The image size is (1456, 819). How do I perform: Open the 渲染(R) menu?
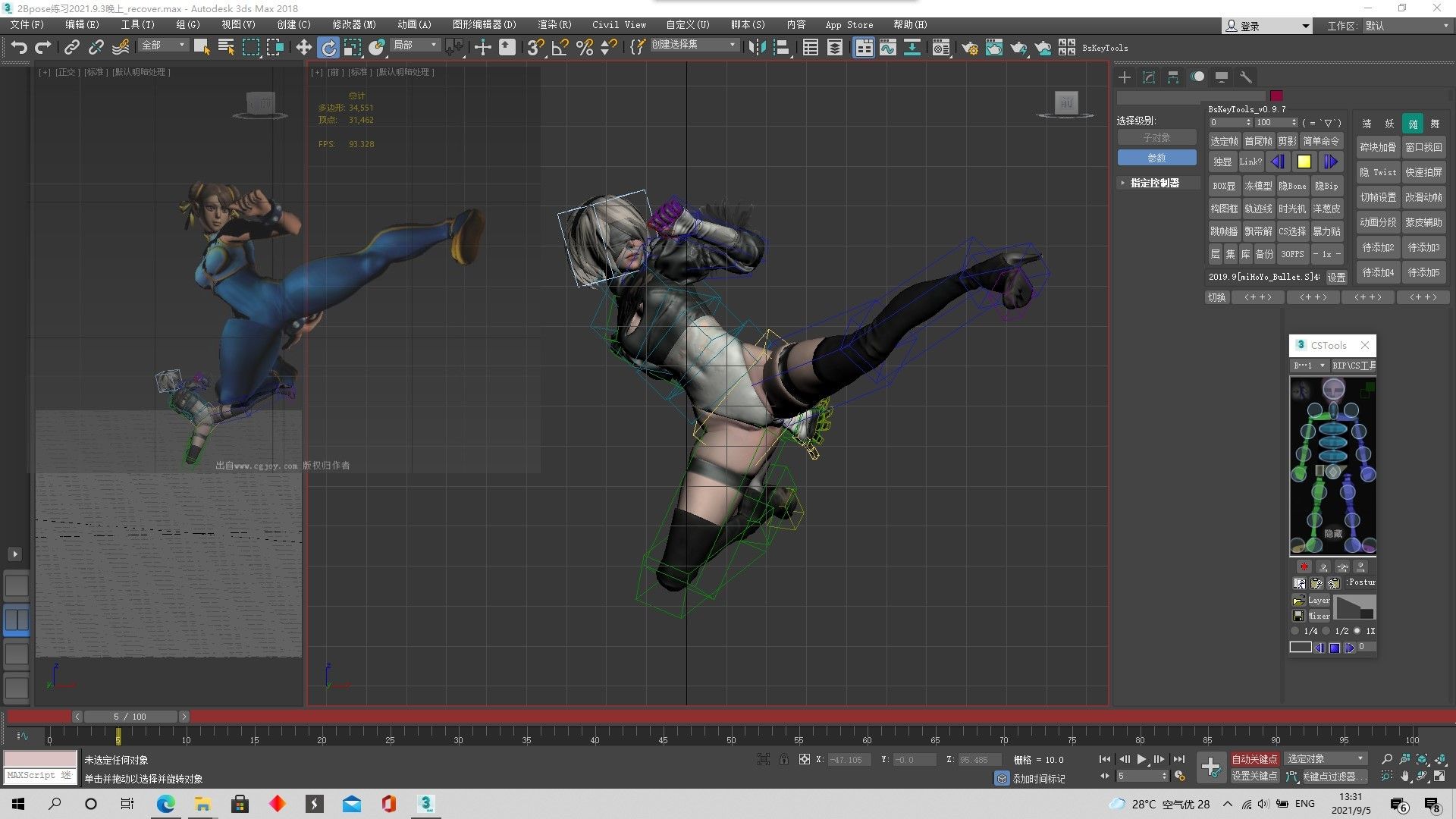tap(554, 25)
